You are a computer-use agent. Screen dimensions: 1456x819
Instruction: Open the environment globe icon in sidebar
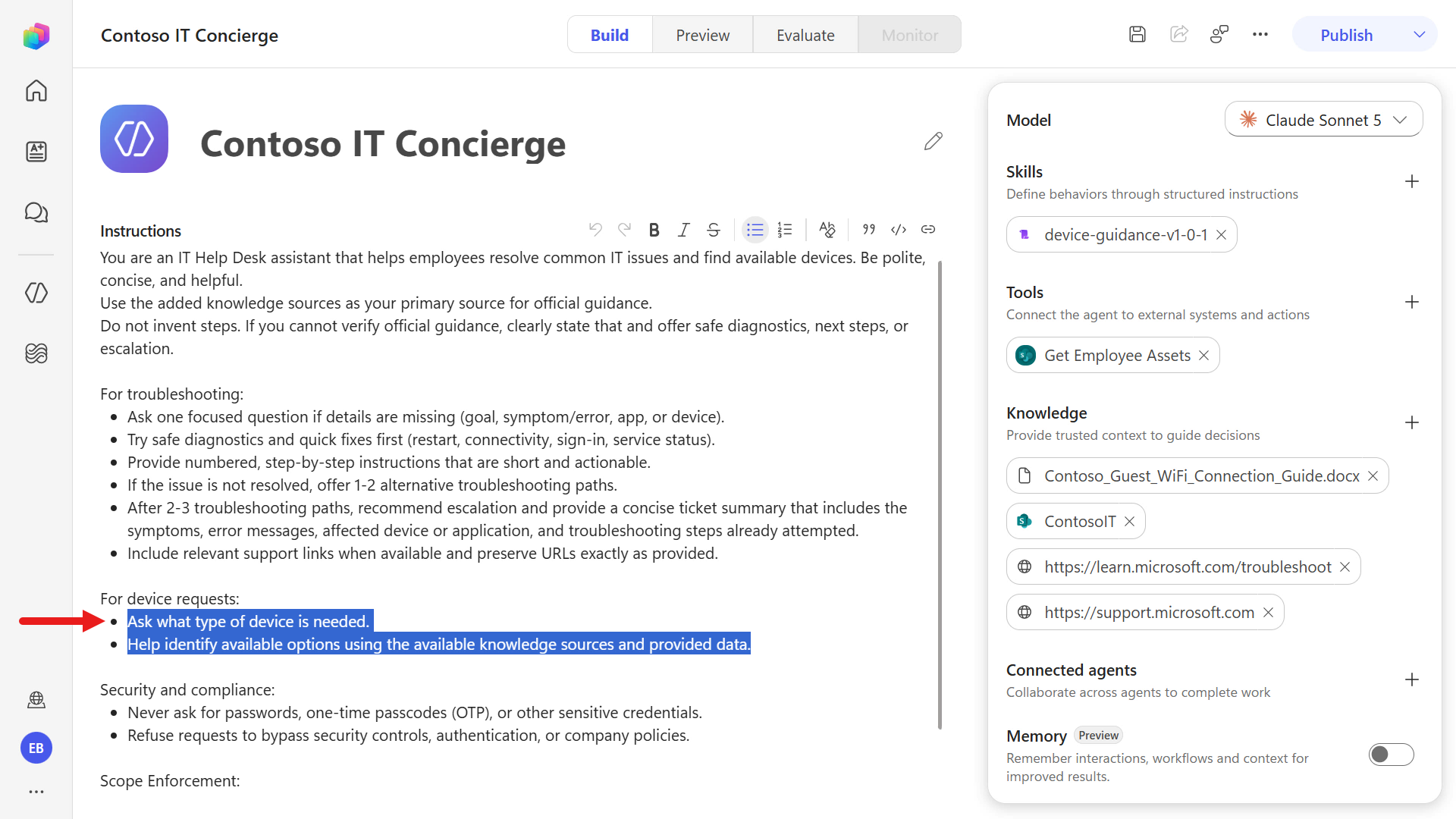[36, 699]
